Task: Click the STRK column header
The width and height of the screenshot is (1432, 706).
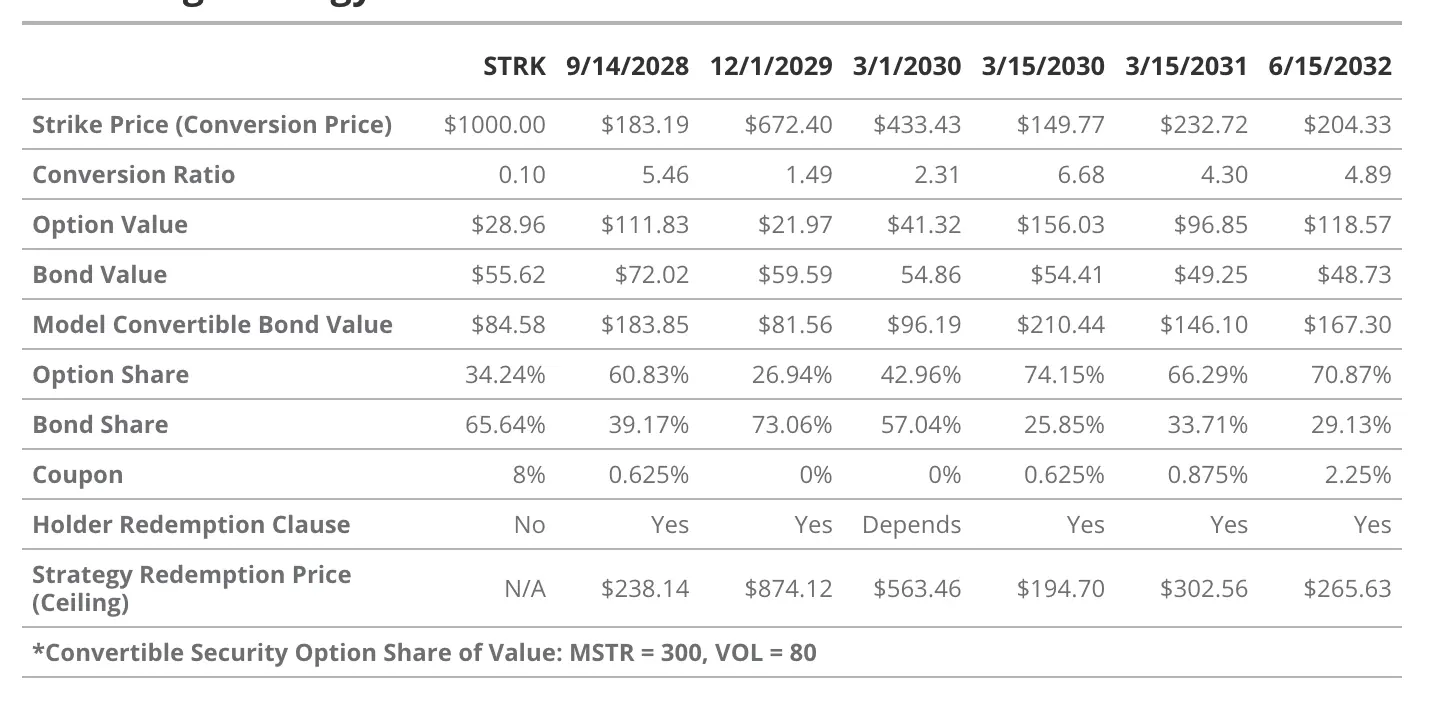Action: pyautogui.click(x=514, y=67)
